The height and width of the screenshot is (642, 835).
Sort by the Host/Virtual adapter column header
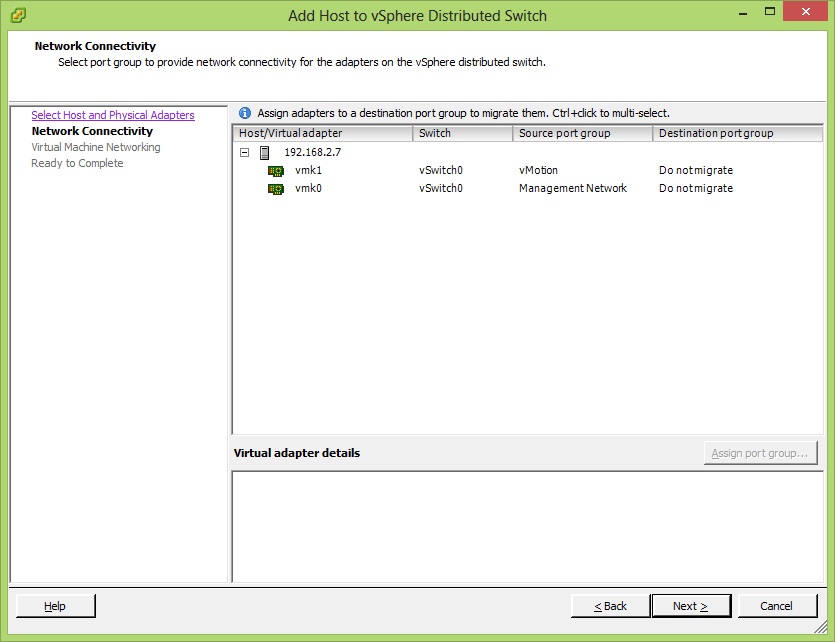tap(322, 133)
